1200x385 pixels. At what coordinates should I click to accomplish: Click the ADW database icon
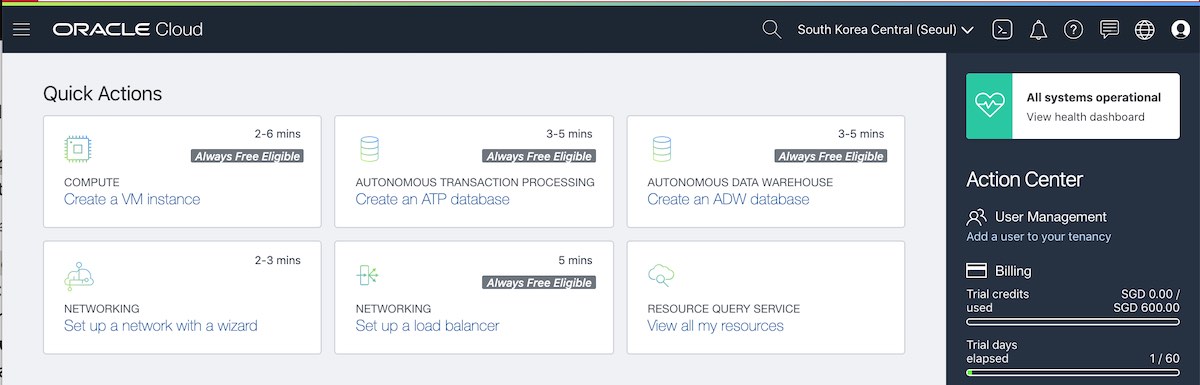pos(661,149)
